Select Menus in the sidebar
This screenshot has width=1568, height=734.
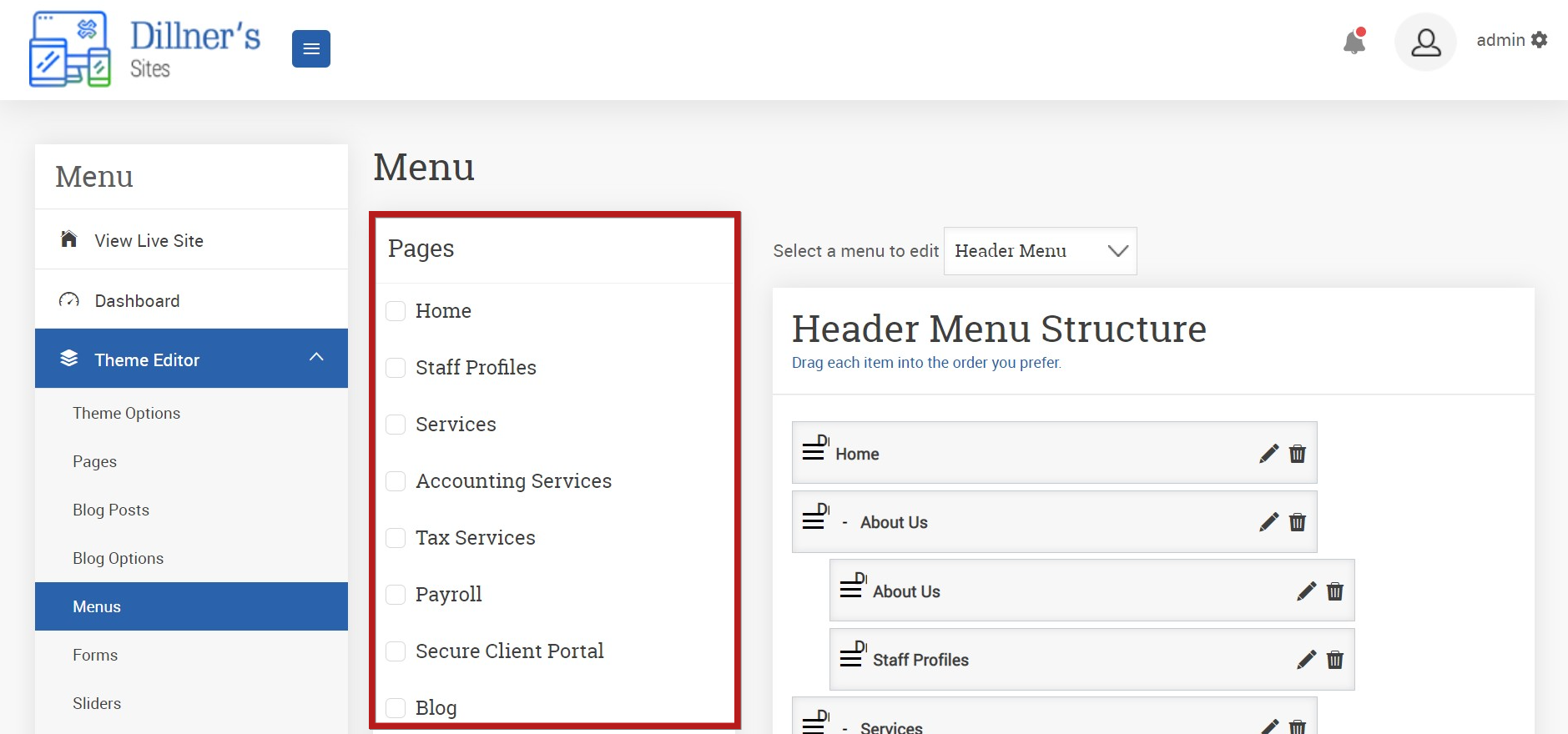tap(191, 606)
